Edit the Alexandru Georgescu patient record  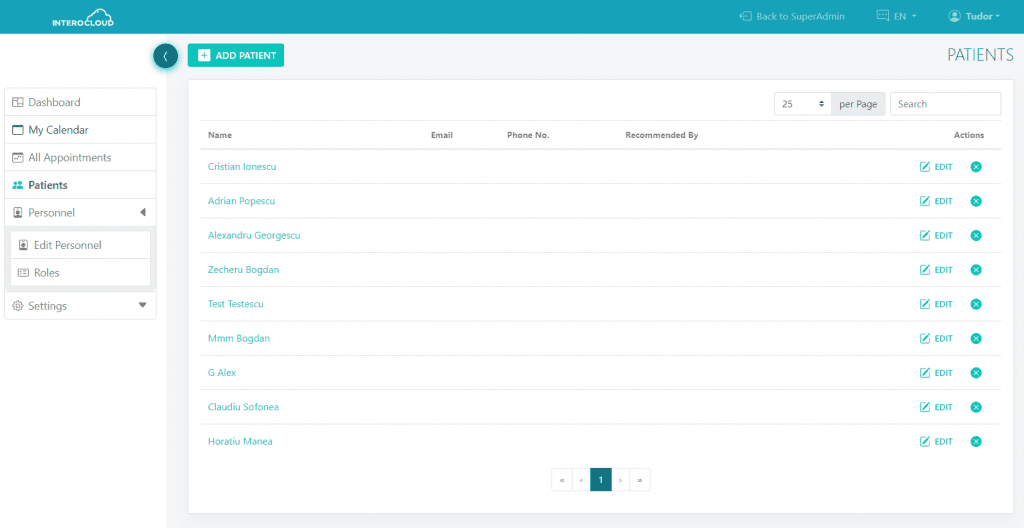(936, 236)
